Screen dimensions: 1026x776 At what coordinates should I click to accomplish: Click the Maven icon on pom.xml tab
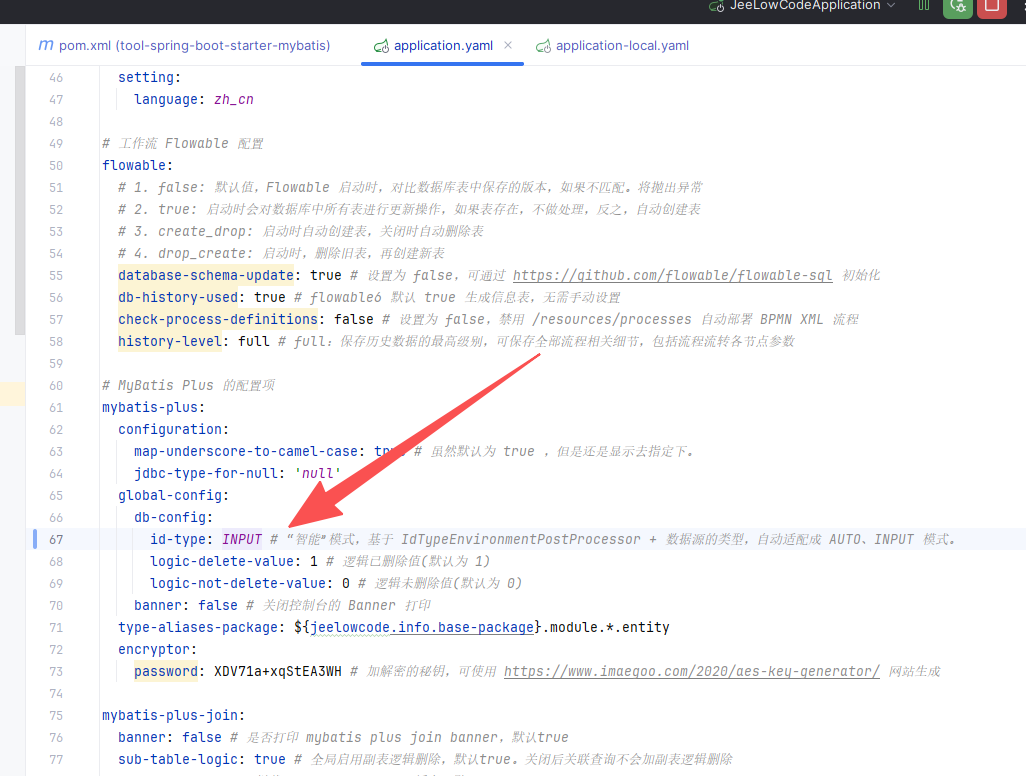coord(45,45)
